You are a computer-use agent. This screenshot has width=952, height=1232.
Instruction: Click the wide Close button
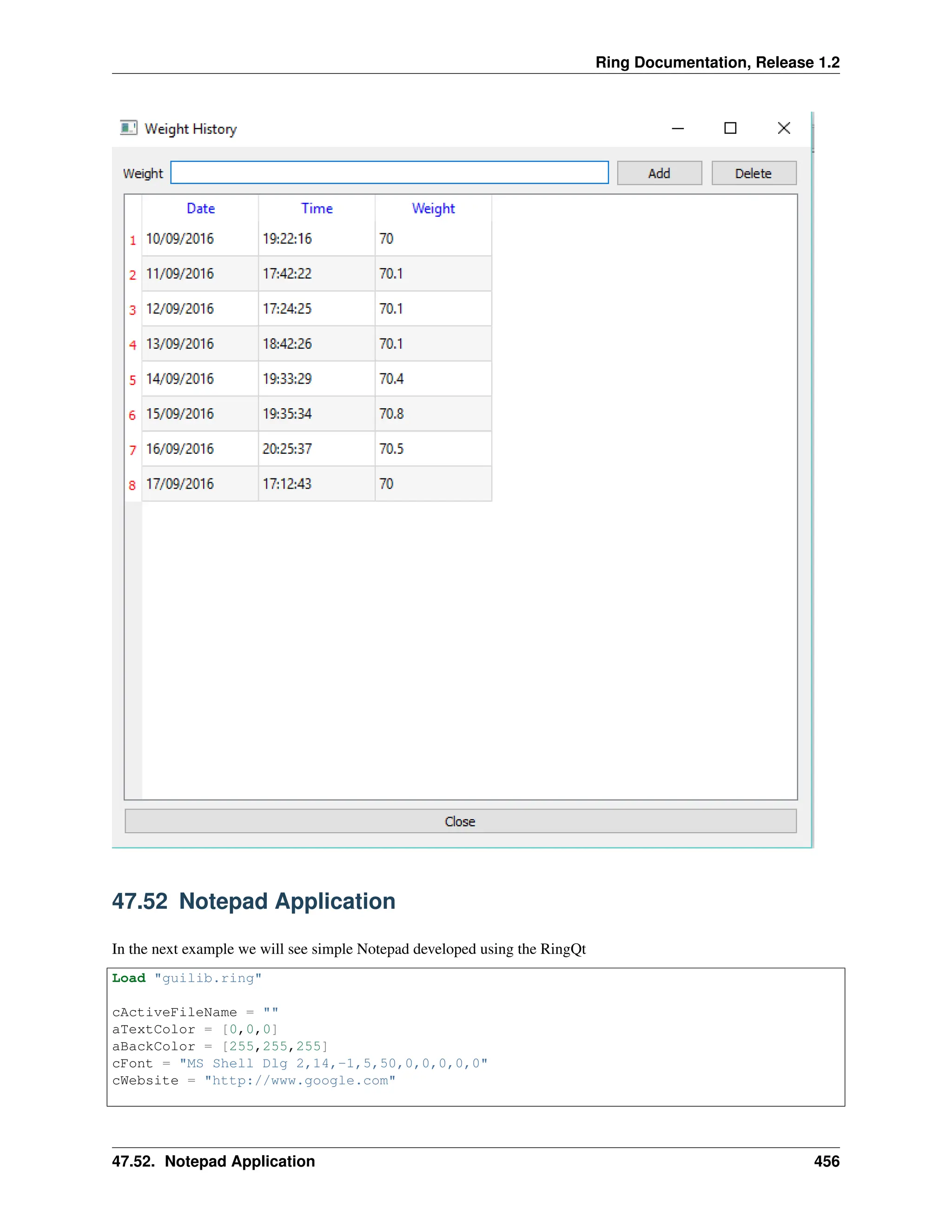pos(460,821)
